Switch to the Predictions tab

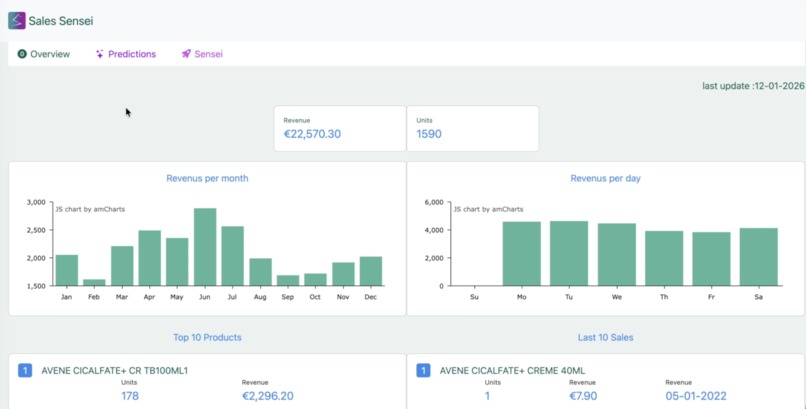126,54
